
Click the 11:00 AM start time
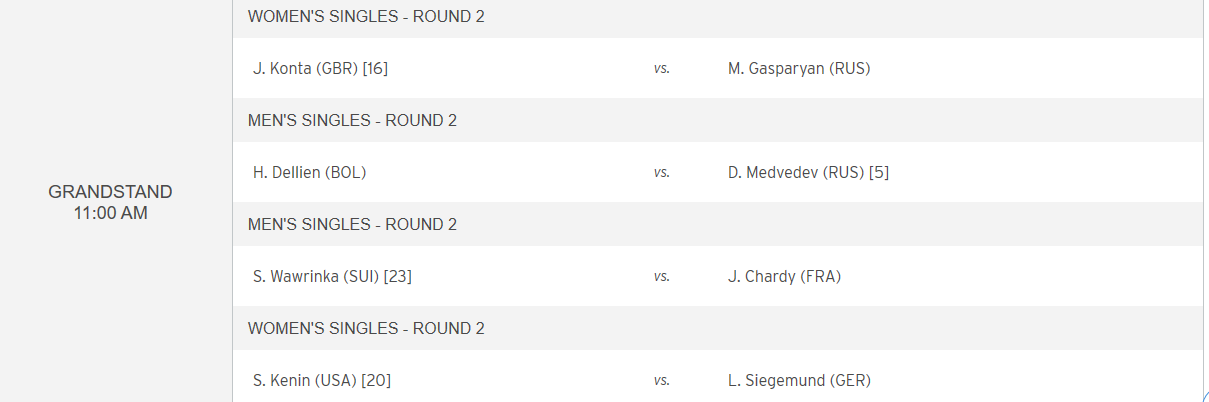pyautogui.click(x=110, y=213)
